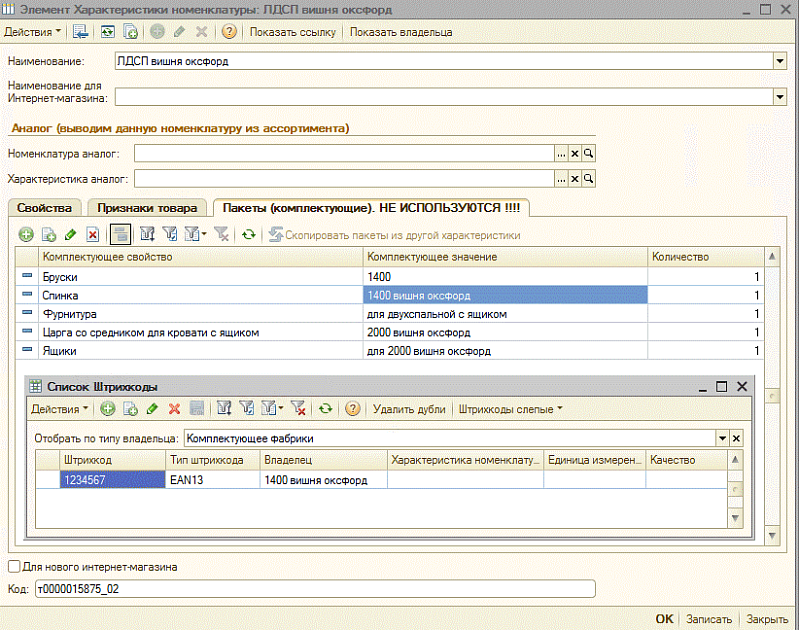Click the grayed delete X in top toolbar
799x630 pixels.
click(x=202, y=32)
